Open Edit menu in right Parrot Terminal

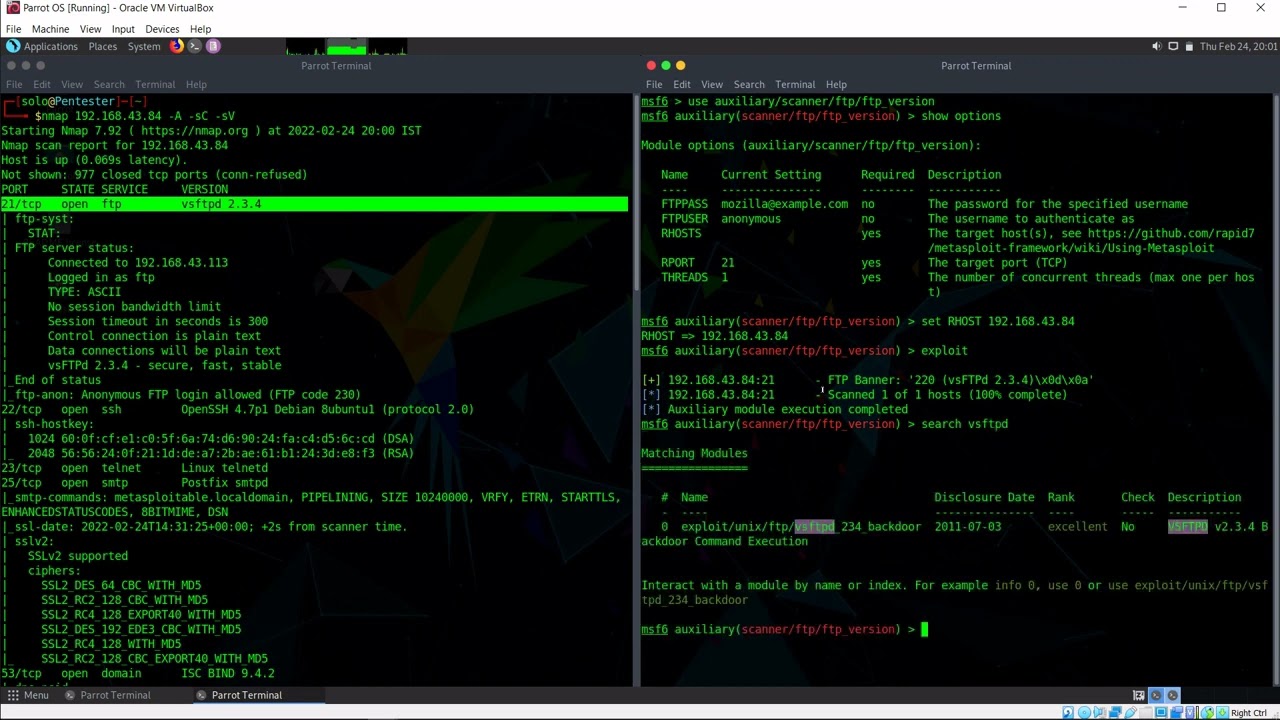tap(682, 84)
